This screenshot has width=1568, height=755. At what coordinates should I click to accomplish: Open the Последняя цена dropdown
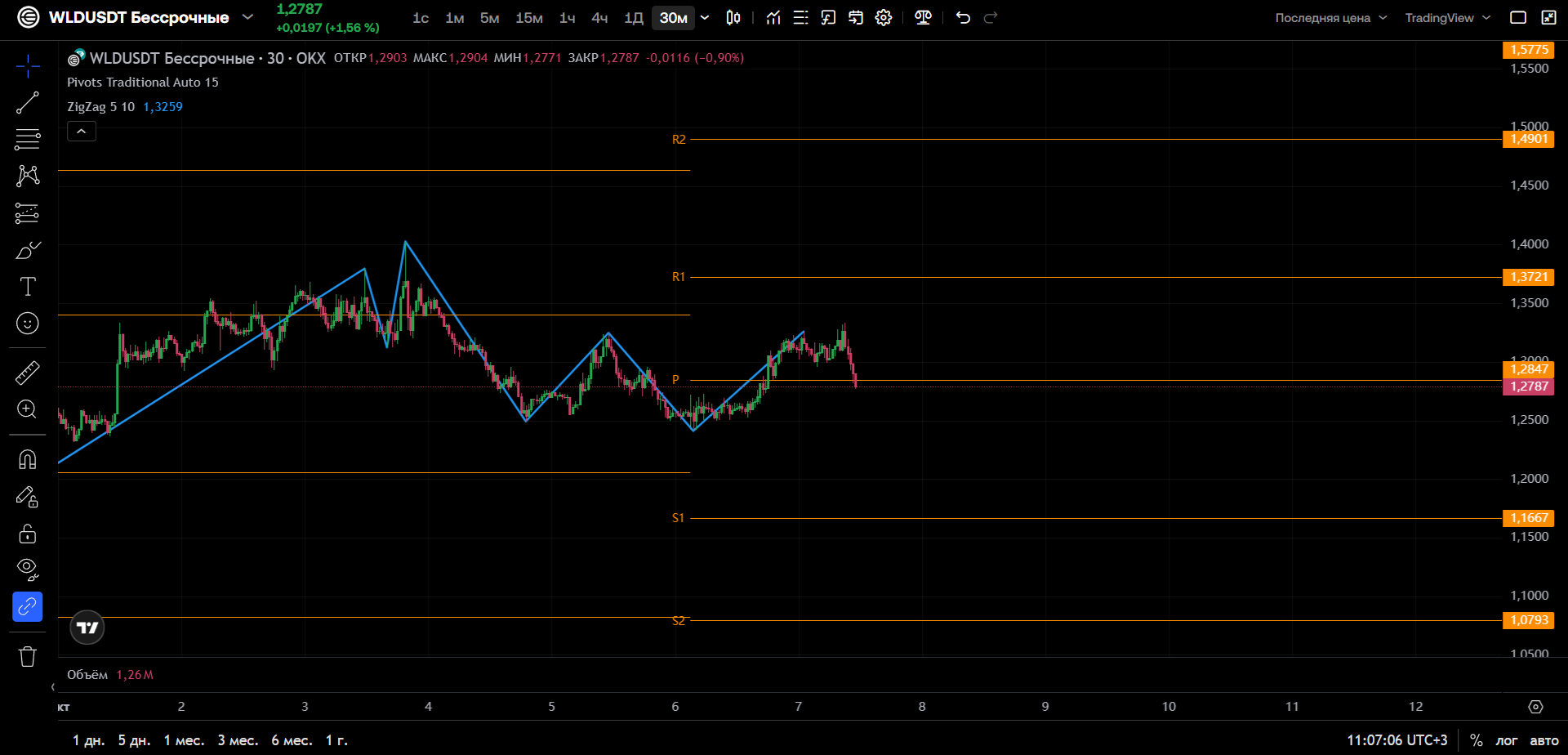tap(1331, 18)
